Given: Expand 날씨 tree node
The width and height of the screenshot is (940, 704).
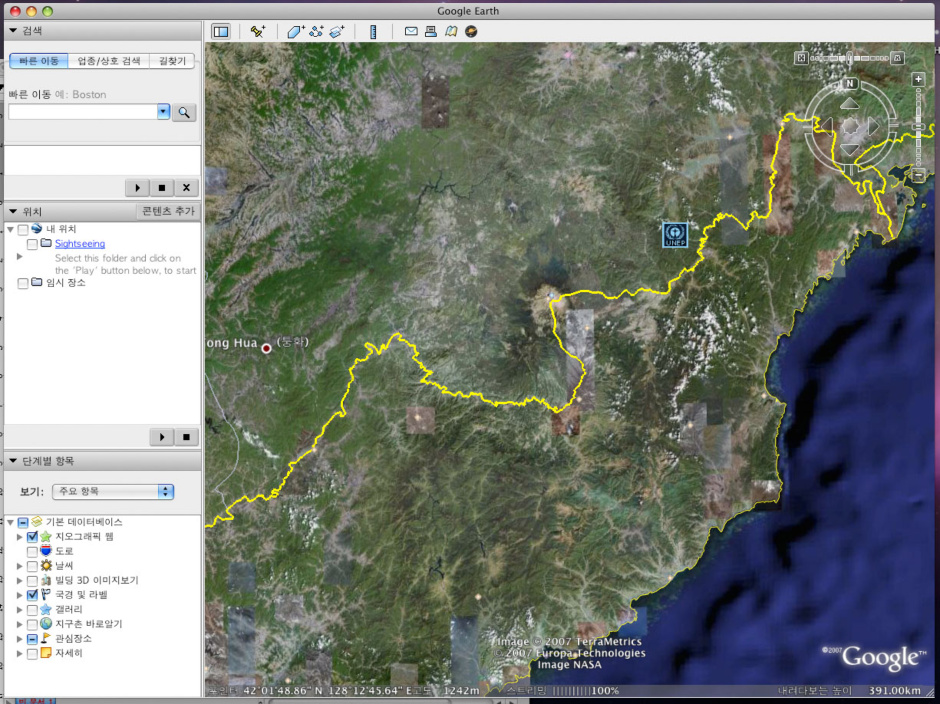Looking at the screenshot, I should [x=20, y=566].
